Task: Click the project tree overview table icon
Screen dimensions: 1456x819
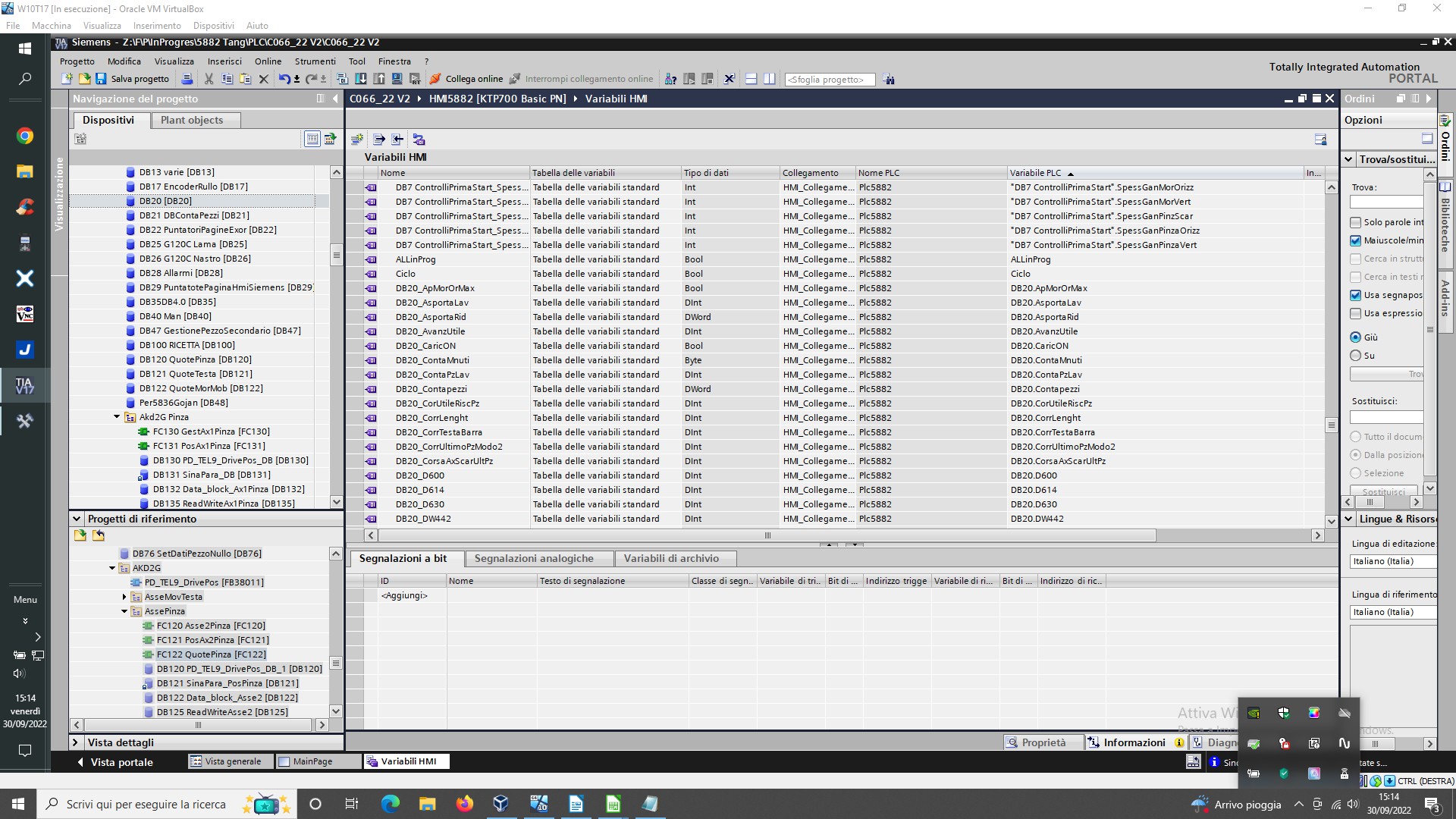Action: 312,139
